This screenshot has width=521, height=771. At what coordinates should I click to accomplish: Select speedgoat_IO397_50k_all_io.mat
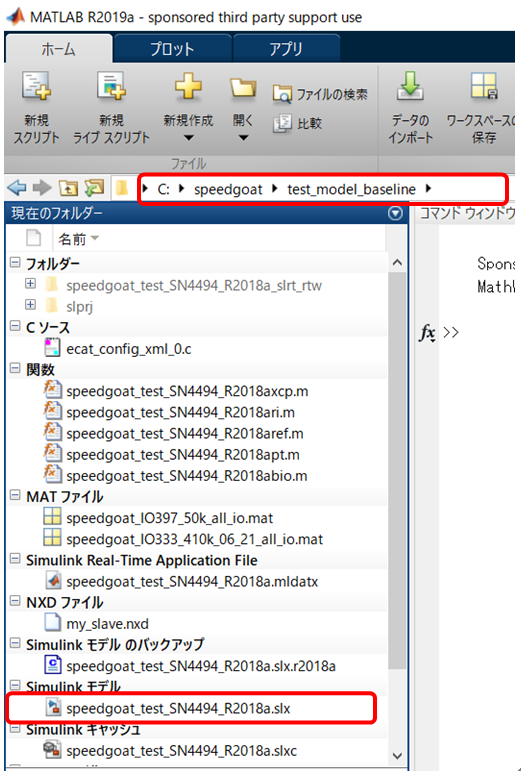[170, 518]
